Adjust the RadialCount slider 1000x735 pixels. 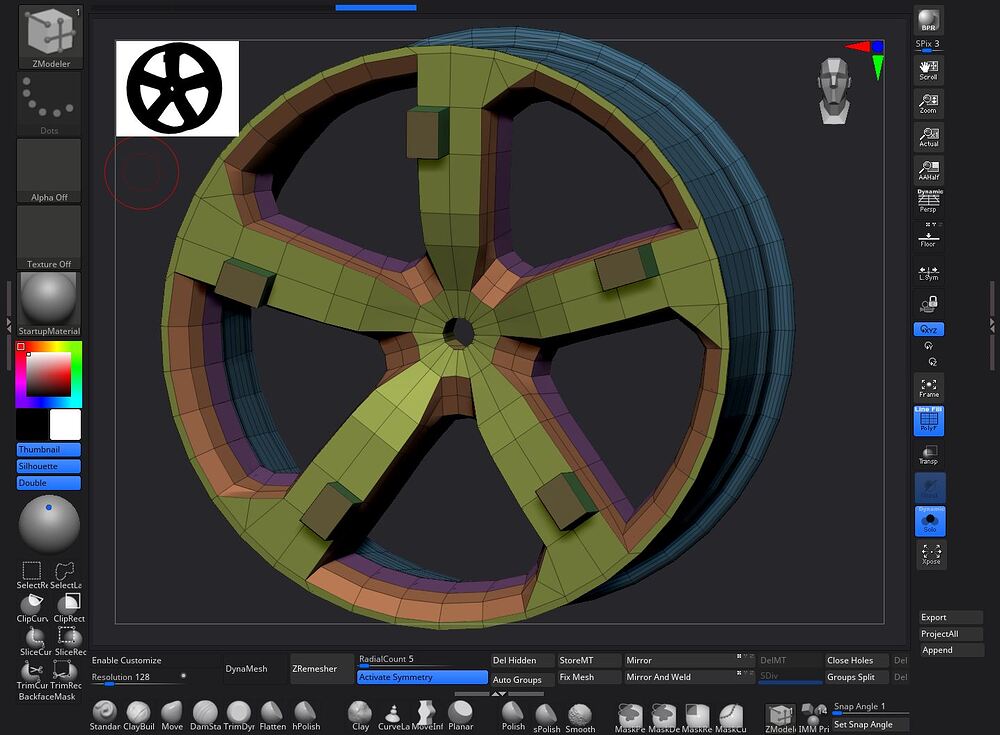tap(422, 660)
